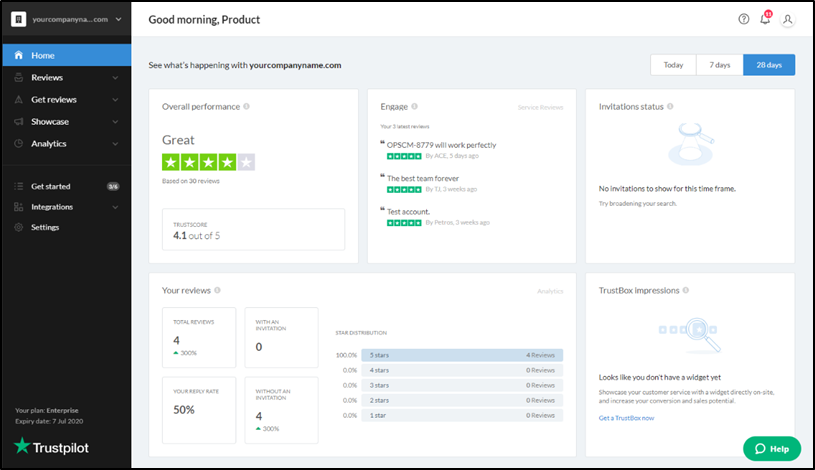815x470 pixels.
Task: Click the info icon beside Your reviews
Action: click(217, 290)
